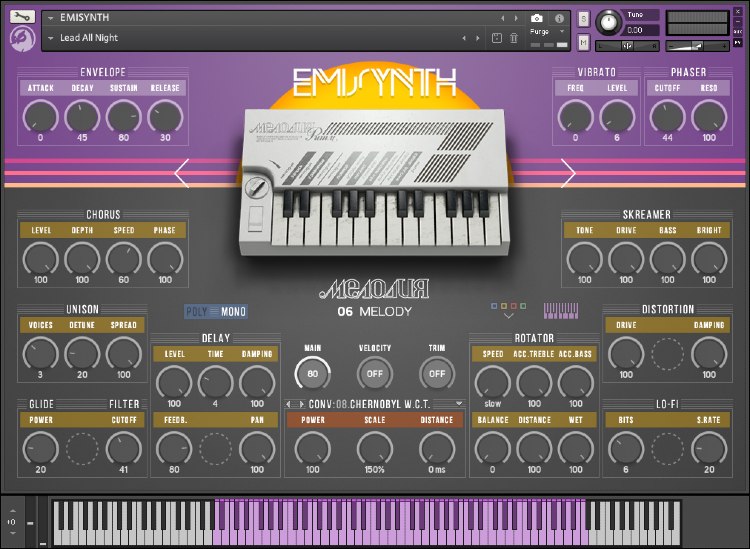Open the purple keyboard icon panel
This screenshot has height=549, width=750.
561,311
